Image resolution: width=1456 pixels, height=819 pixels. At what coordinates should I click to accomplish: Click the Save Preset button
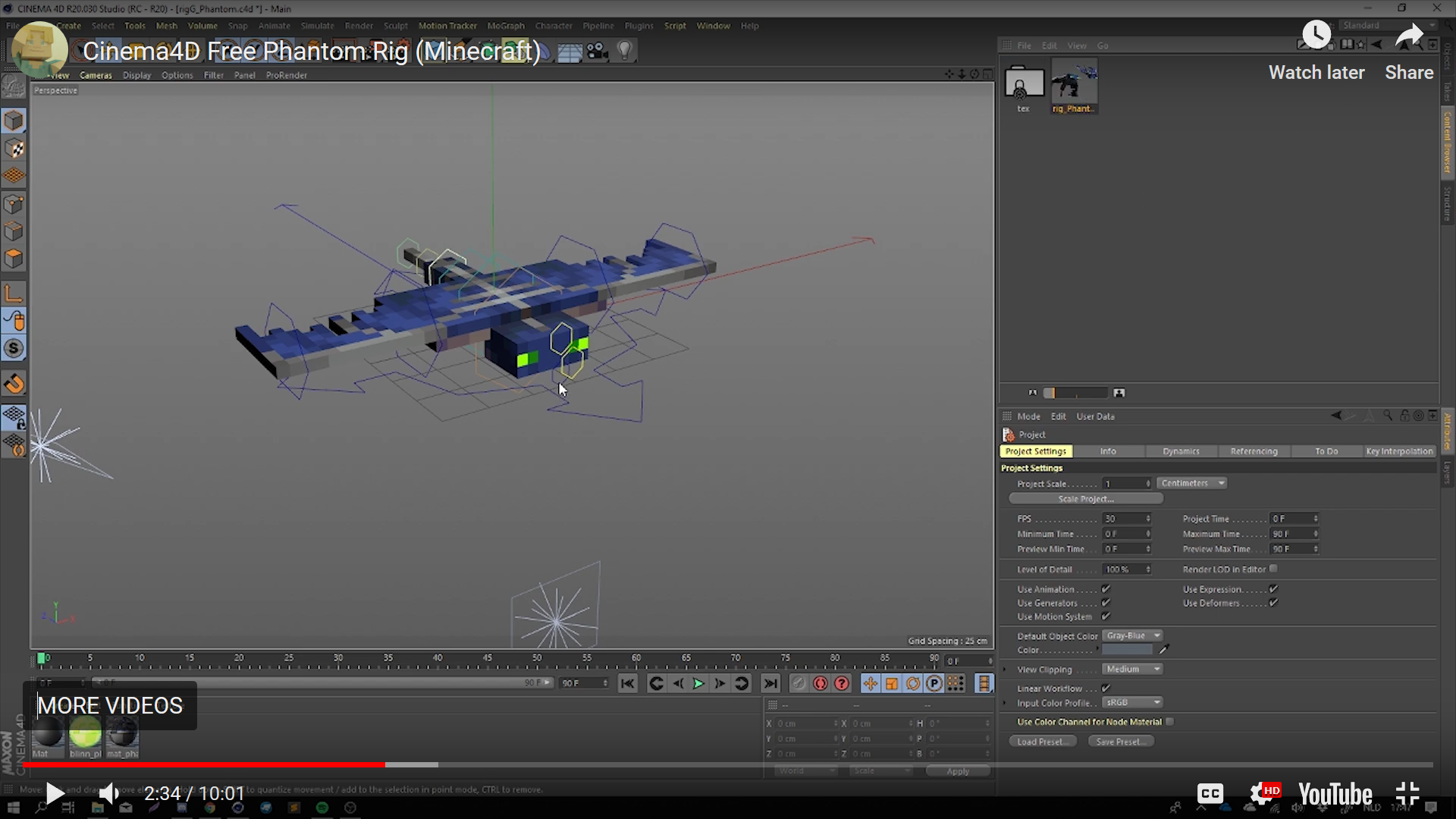coord(1121,742)
